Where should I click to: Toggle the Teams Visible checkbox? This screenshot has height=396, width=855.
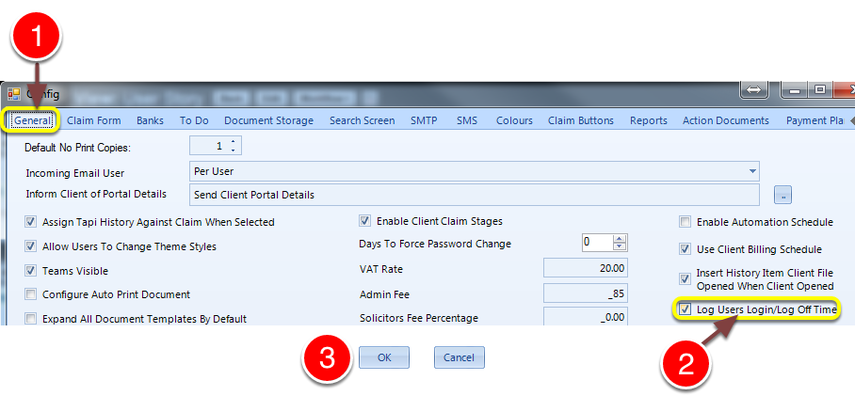click(31, 271)
